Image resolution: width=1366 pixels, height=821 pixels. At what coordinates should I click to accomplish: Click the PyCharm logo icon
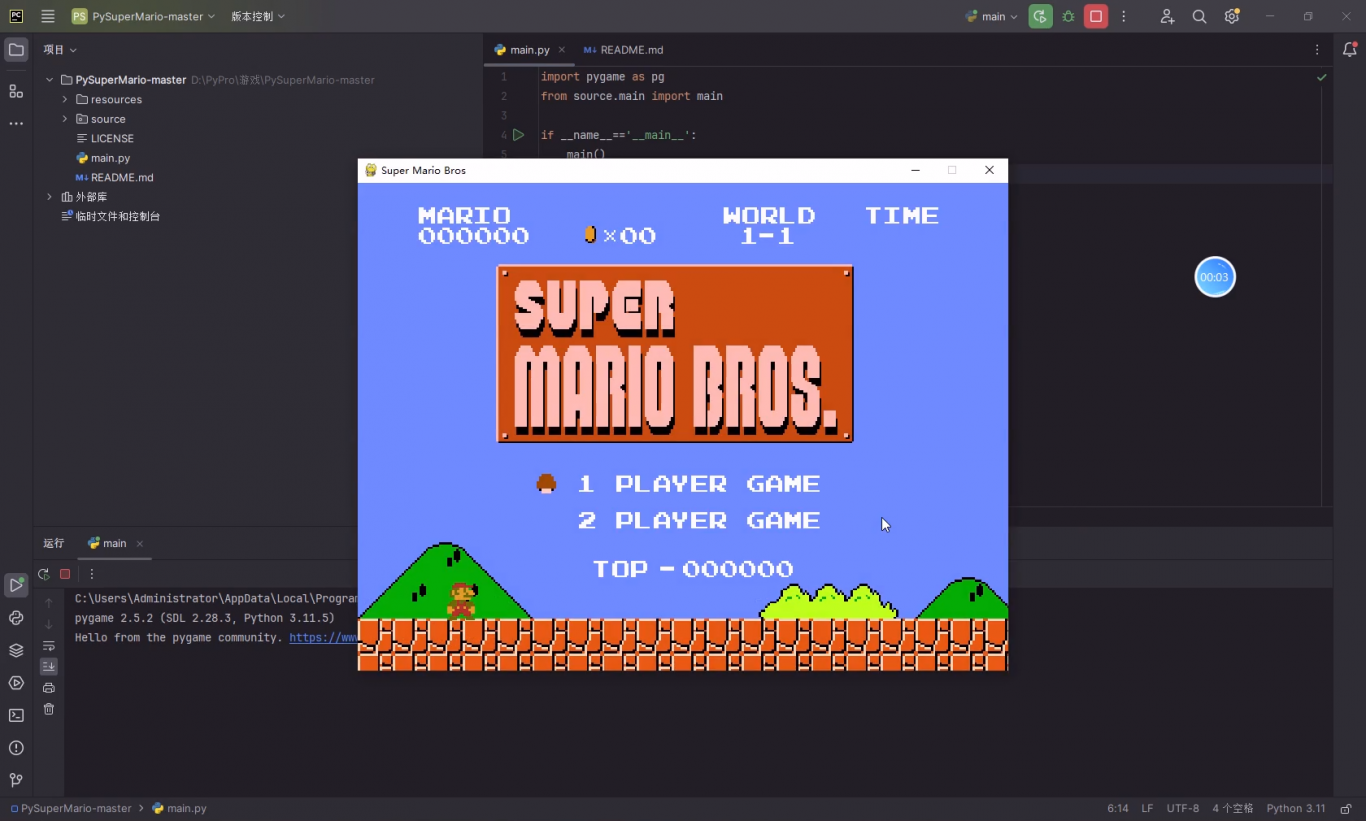16,16
